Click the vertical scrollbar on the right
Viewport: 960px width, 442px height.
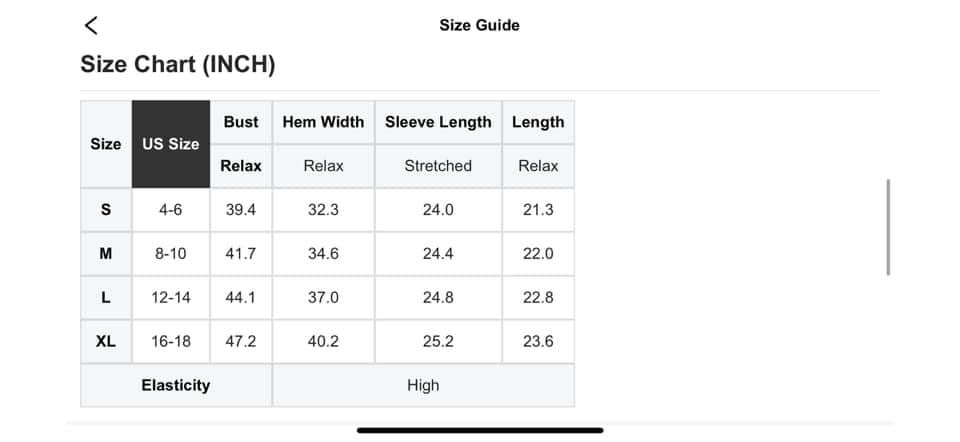888,227
